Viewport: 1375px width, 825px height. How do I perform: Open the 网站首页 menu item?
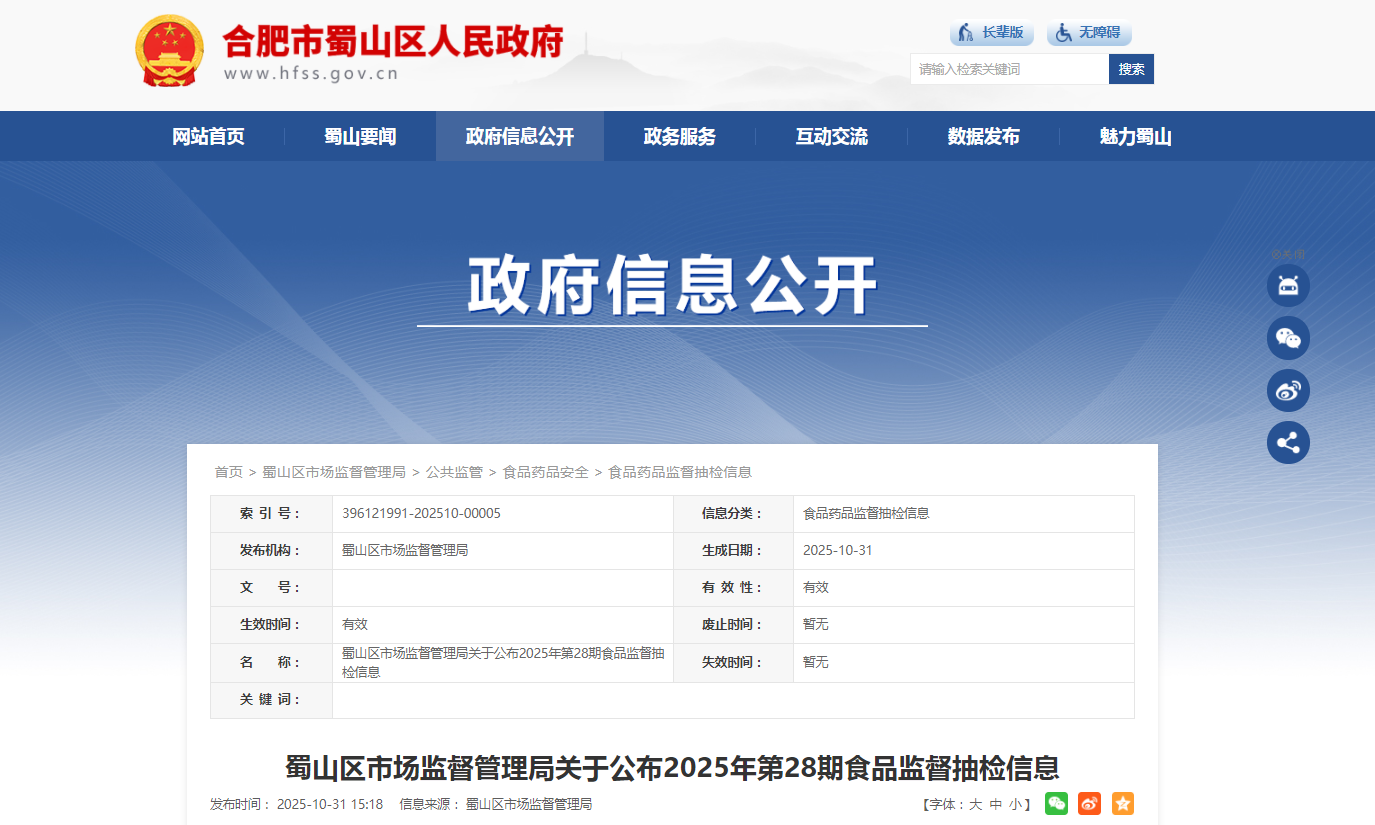[x=208, y=137]
